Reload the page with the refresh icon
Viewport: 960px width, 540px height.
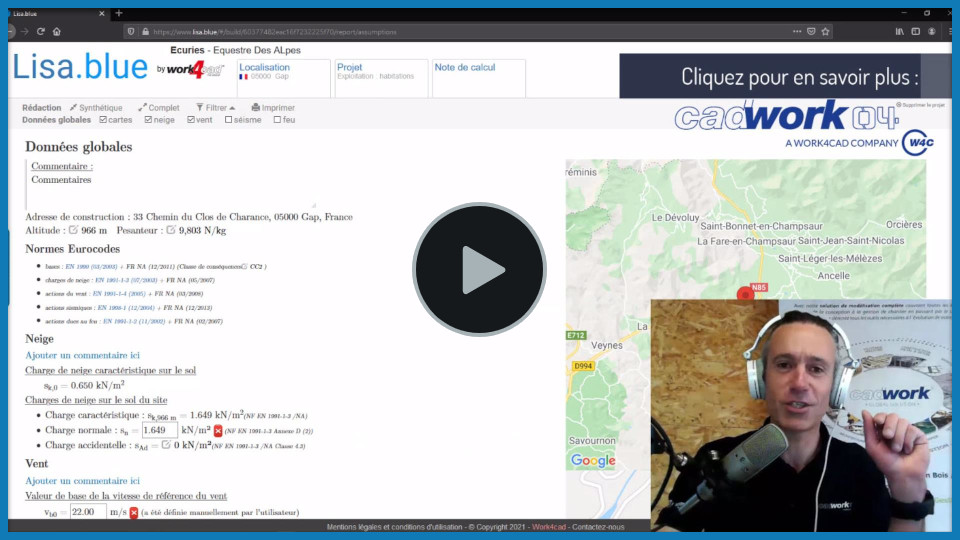pos(40,31)
